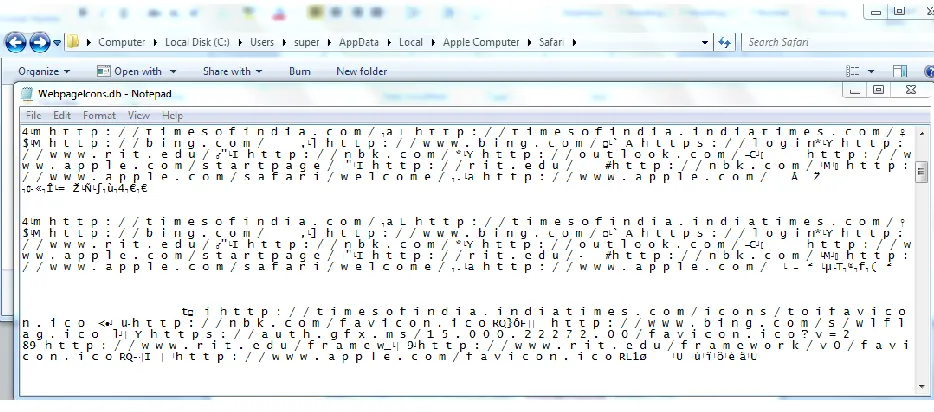Screen dimensions: 934x412
Task: Click Burn in the Explorer toolbar
Action: tap(300, 71)
